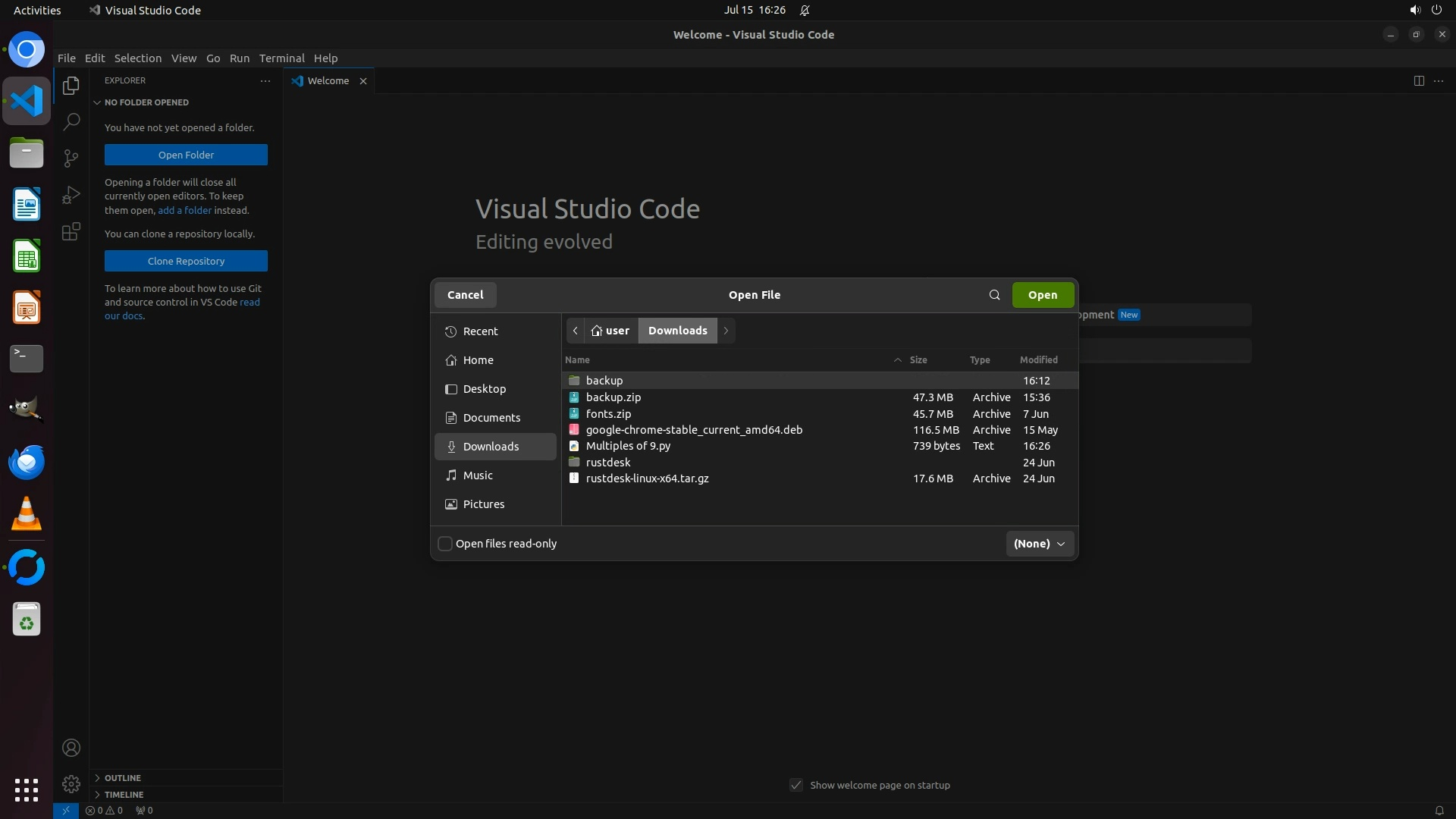The width and height of the screenshot is (1456, 819).
Task: Open the Search view in activity bar
Action: click(x=71, y=121)
